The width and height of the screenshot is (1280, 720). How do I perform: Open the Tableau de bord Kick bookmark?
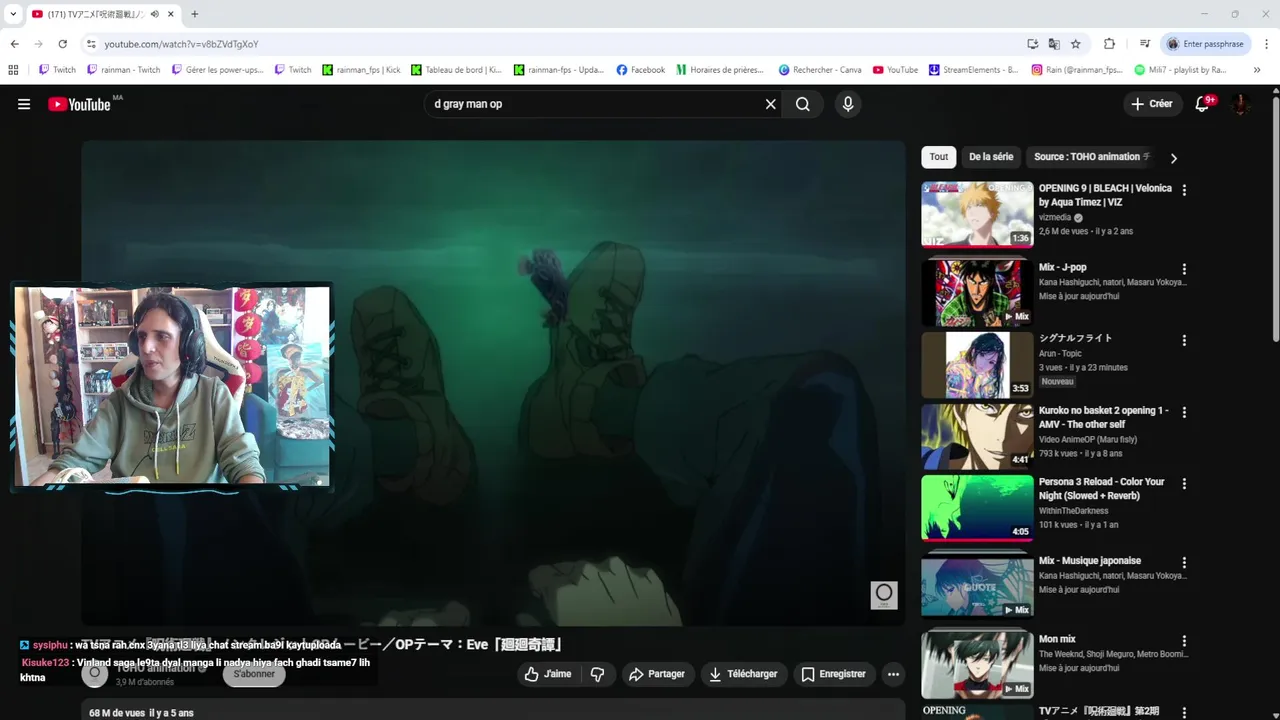[x=457, y=70]
